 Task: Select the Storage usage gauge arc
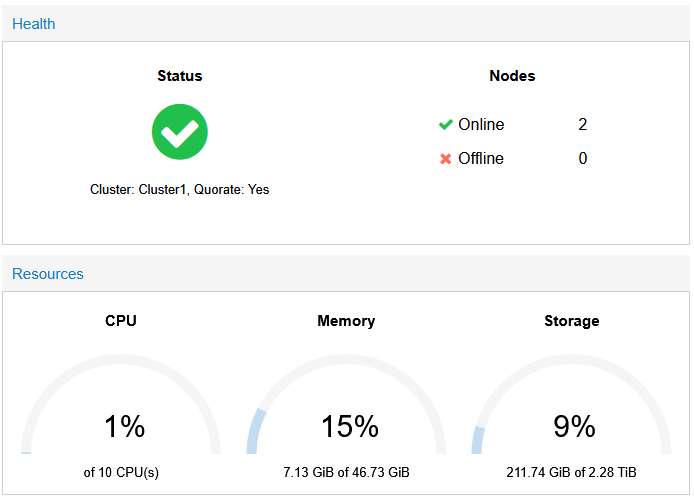click(571, 404)
